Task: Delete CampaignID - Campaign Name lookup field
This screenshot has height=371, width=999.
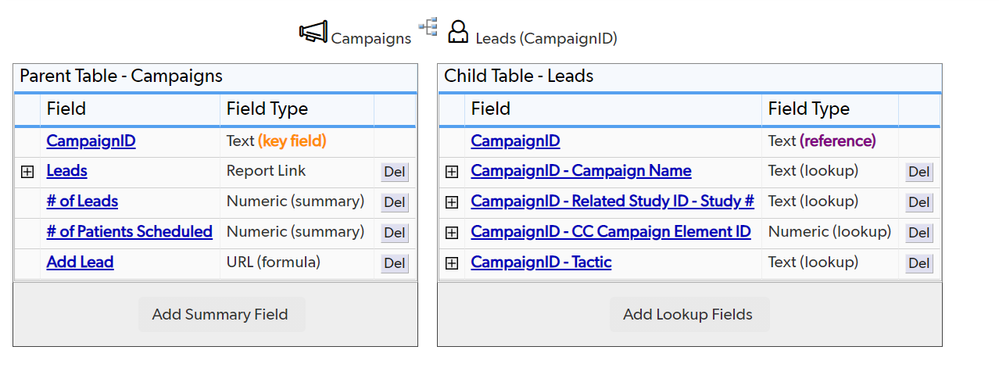Action: click(x=919, y=172)
